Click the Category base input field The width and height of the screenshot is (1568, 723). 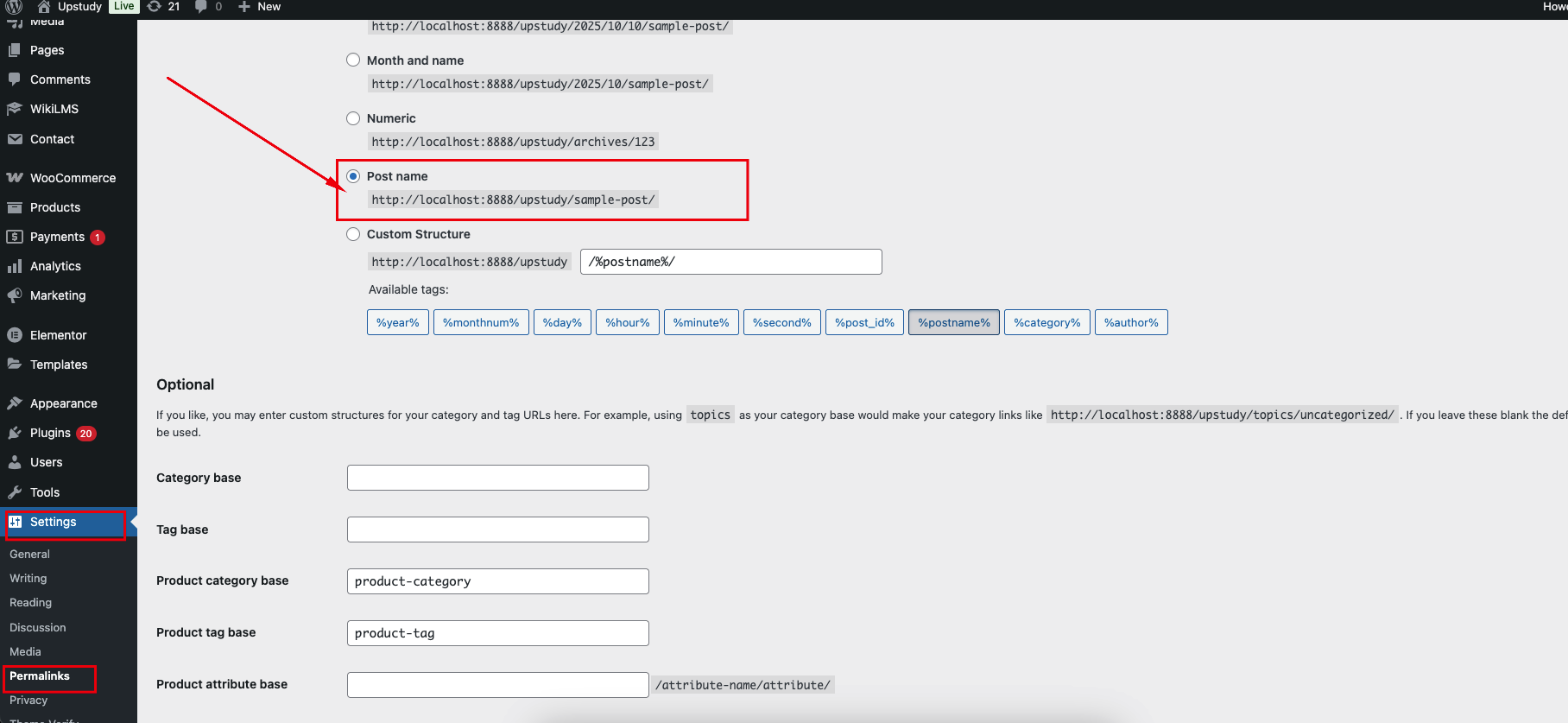497,478
